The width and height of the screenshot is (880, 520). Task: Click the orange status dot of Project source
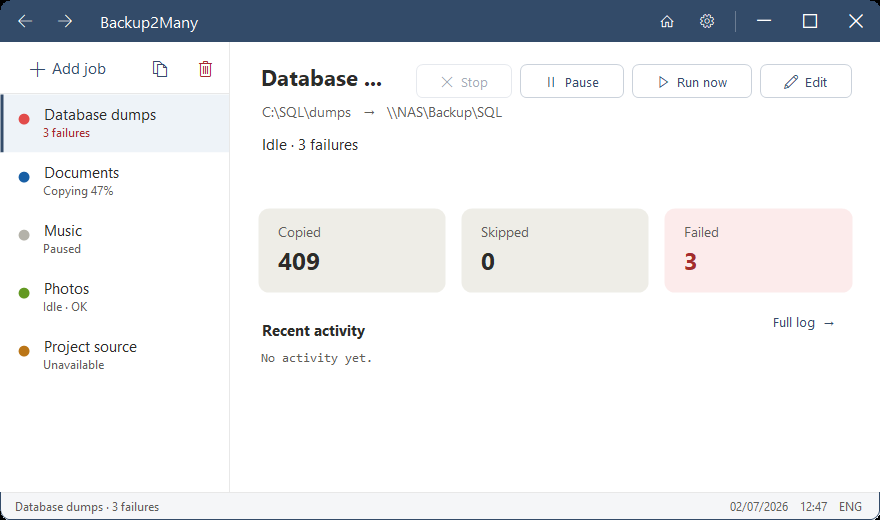point(24,351)
